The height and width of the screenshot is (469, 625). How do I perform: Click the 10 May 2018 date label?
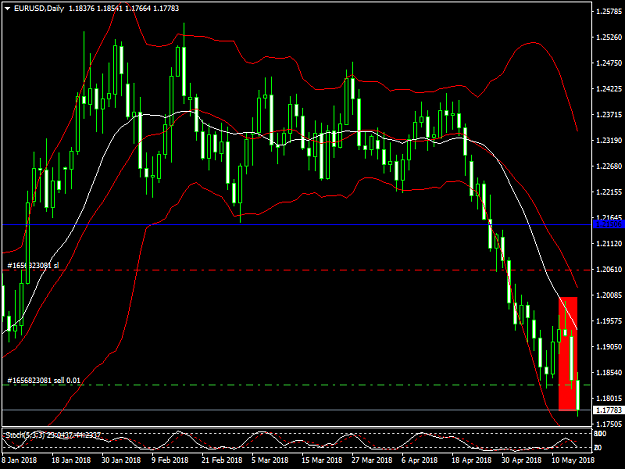[573, 460]
